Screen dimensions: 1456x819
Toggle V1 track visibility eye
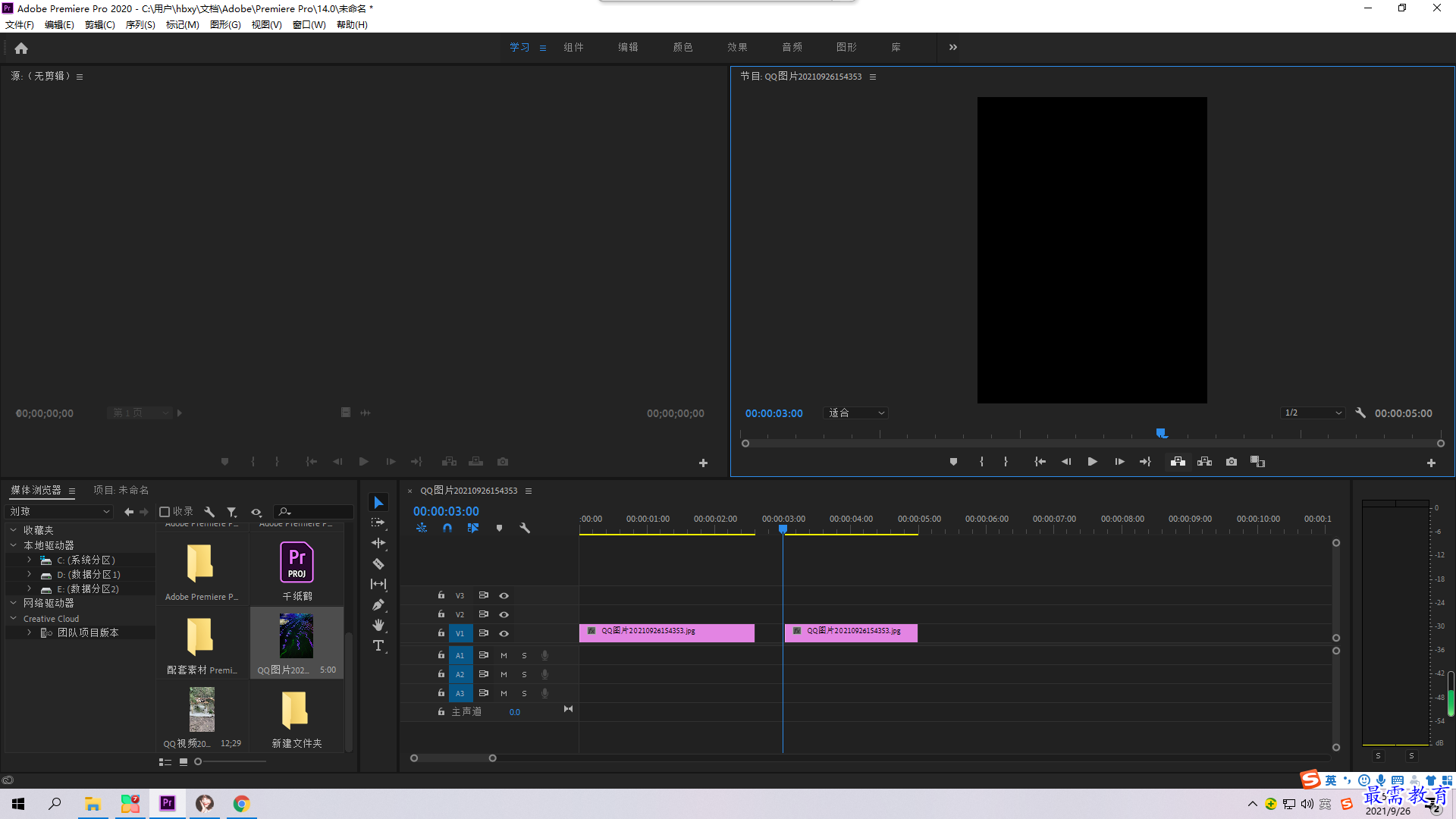click(x=504, y=633)
